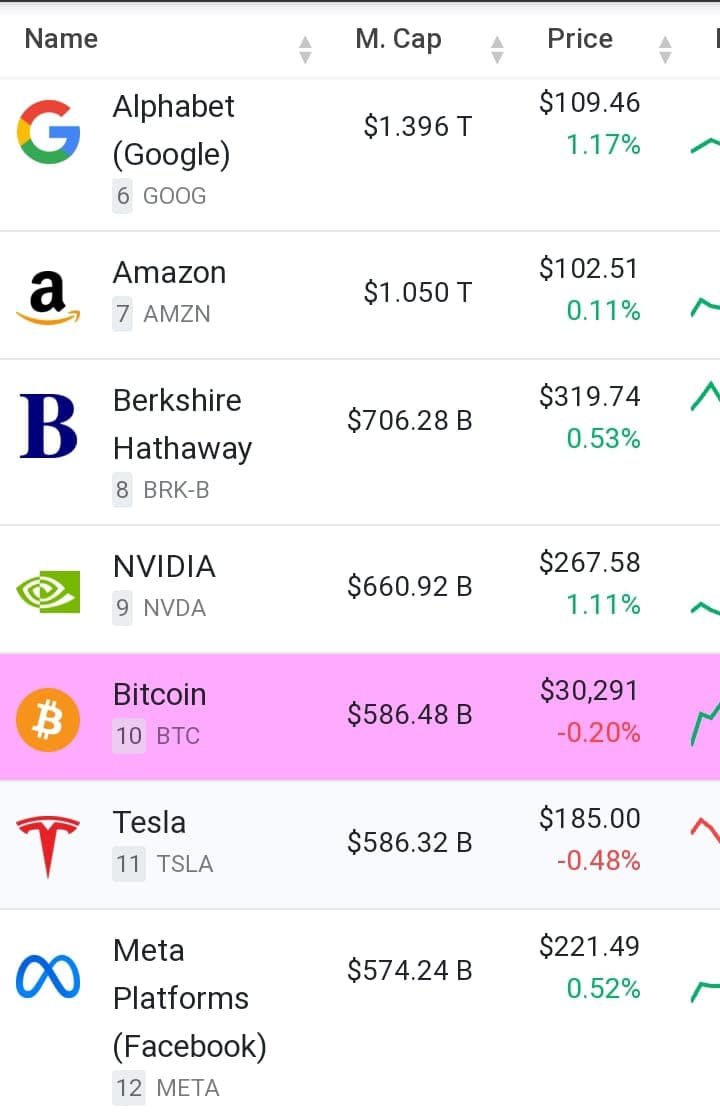Image resolution: width=720 pixels, height=1116 pixels.
Task: Click the Berkshire Hathaway sparkline chart
Action: point(705,397)
